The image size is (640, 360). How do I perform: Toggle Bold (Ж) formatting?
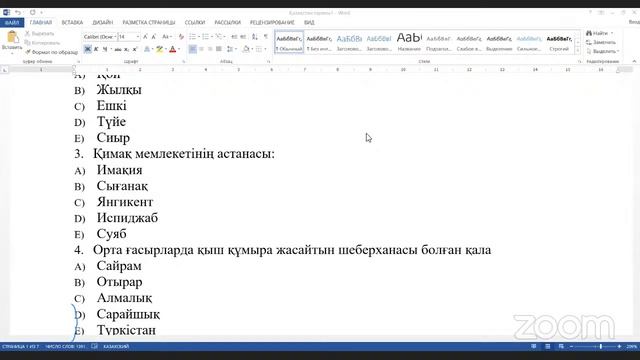click(87, 49)
